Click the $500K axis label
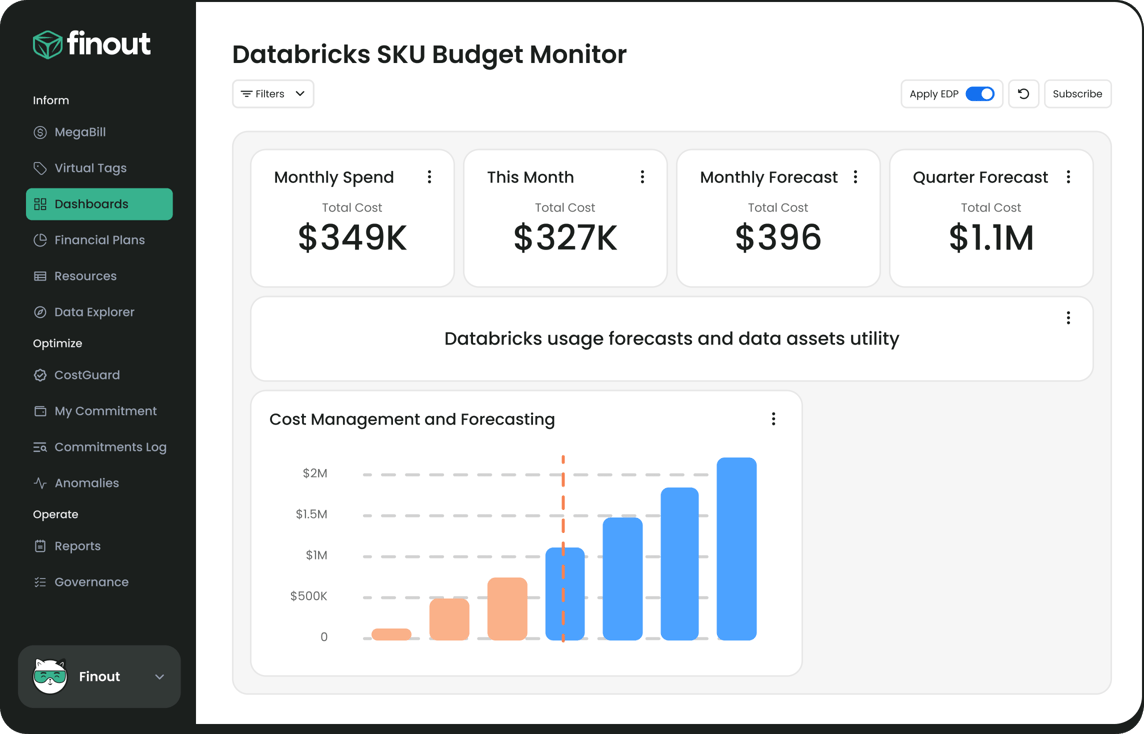This screenshot has height=734, width=1144. (309, 596)
